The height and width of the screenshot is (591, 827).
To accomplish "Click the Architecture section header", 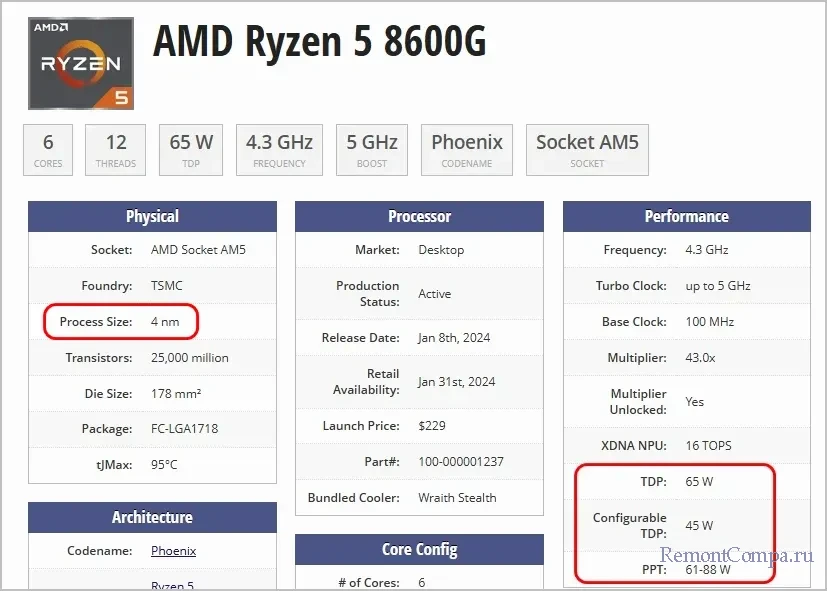I will click(152, 517).
